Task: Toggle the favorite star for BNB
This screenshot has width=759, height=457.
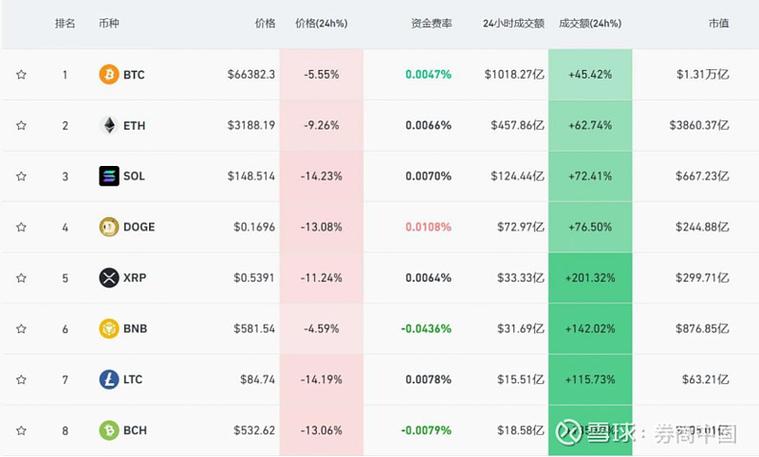Action: tap(21, 329)
